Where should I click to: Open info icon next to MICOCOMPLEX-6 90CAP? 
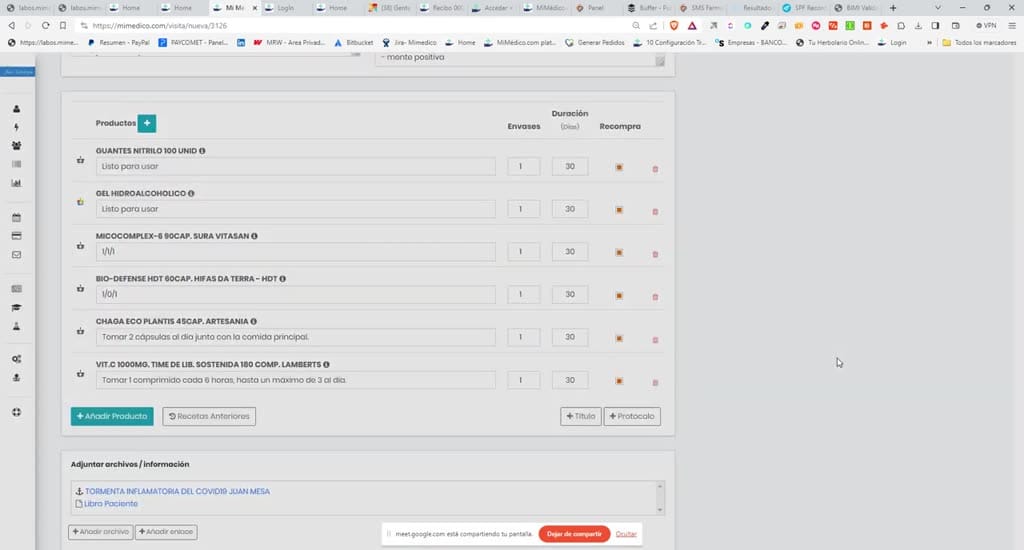(x=254, y=236)
